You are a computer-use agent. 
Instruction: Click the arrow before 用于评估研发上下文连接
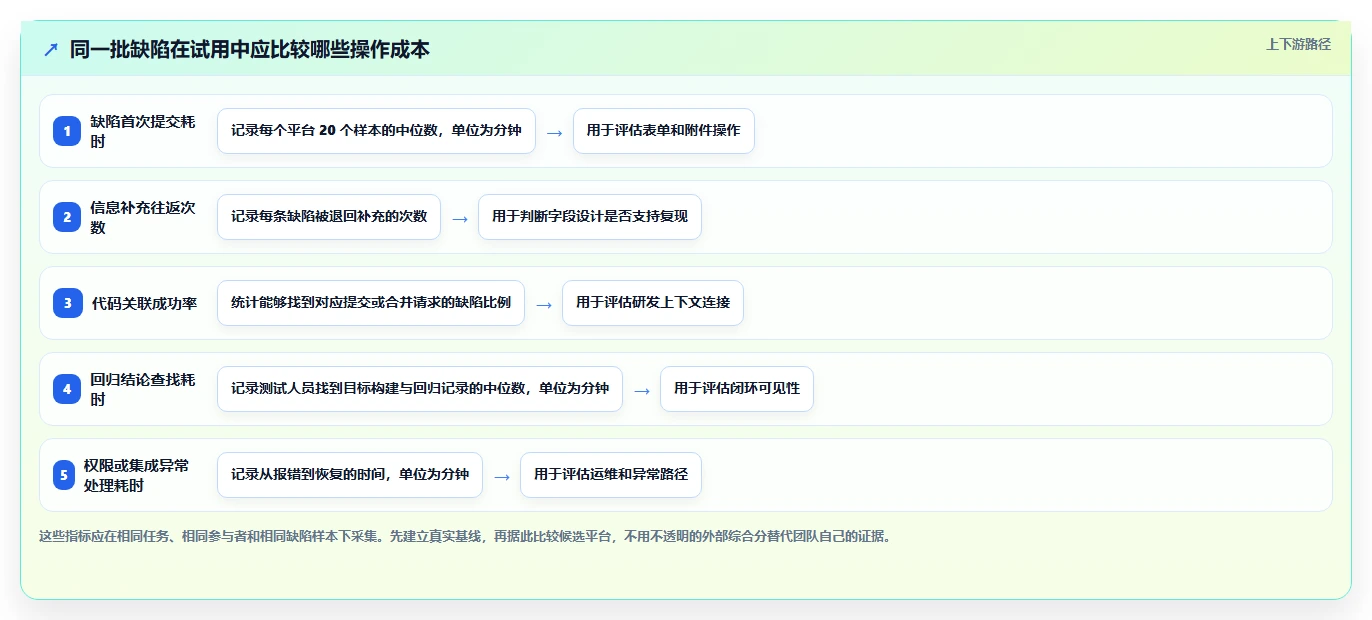543,304
